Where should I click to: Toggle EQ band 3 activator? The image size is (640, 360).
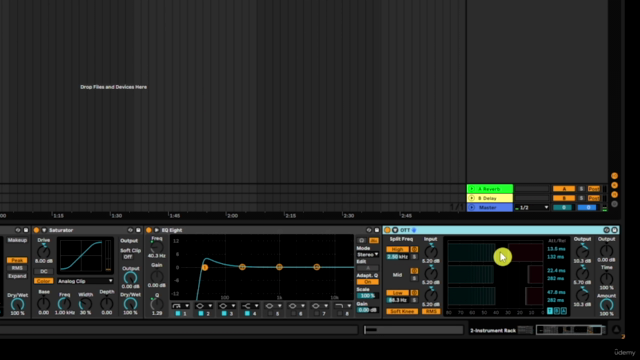pos(224,313)
